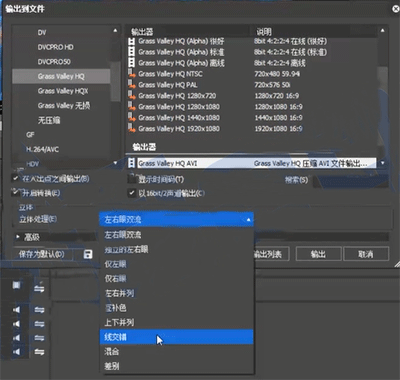Click the row text Grass Valley HQ 1280x720
Screen dimensions: 400x380
point(177,96)
